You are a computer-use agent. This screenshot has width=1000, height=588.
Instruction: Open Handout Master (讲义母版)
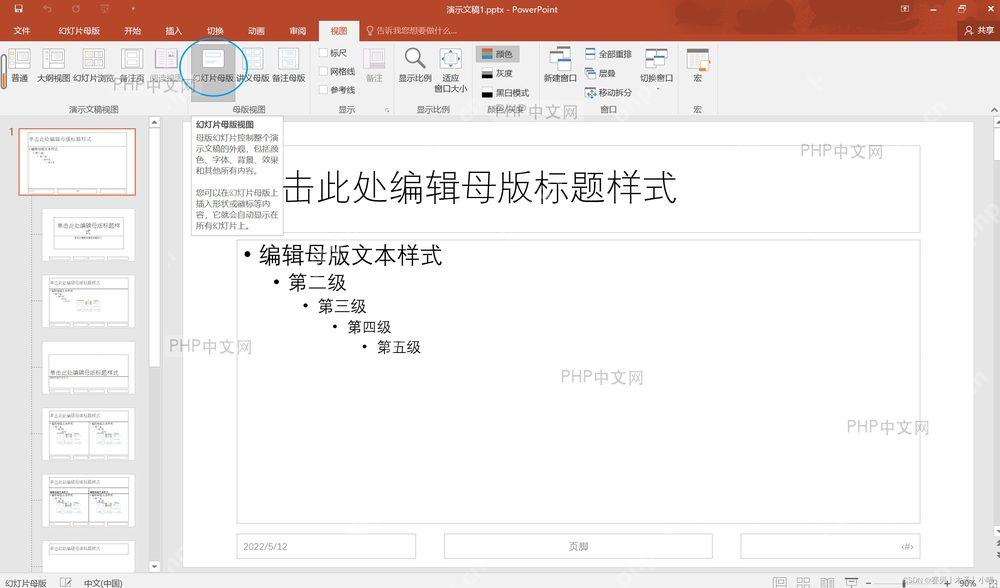coord(253,66)
